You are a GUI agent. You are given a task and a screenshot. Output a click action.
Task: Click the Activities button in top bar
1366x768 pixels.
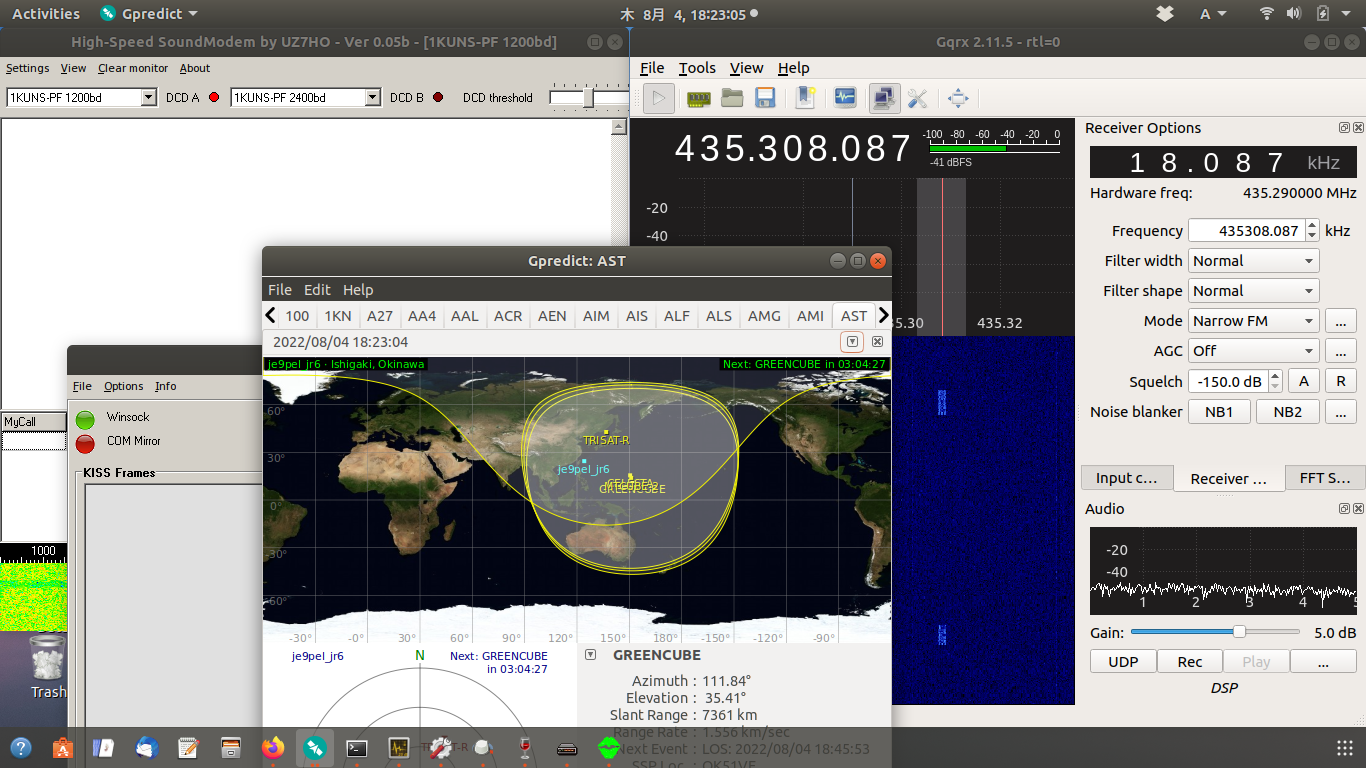point(45,14)
